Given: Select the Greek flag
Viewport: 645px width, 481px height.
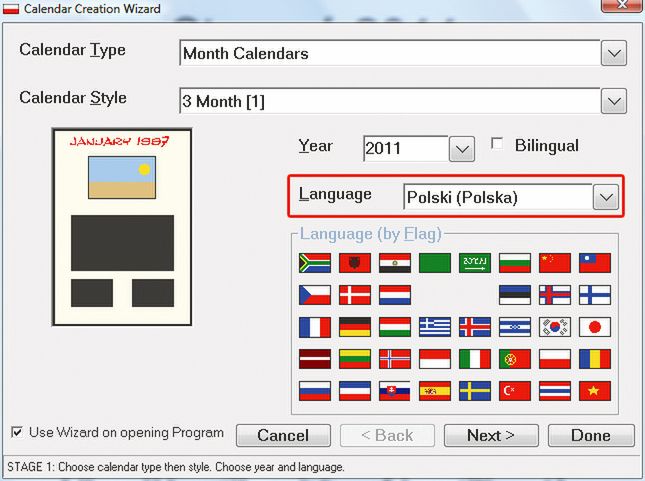Looking at the screenshot, I should click(435, 327).
